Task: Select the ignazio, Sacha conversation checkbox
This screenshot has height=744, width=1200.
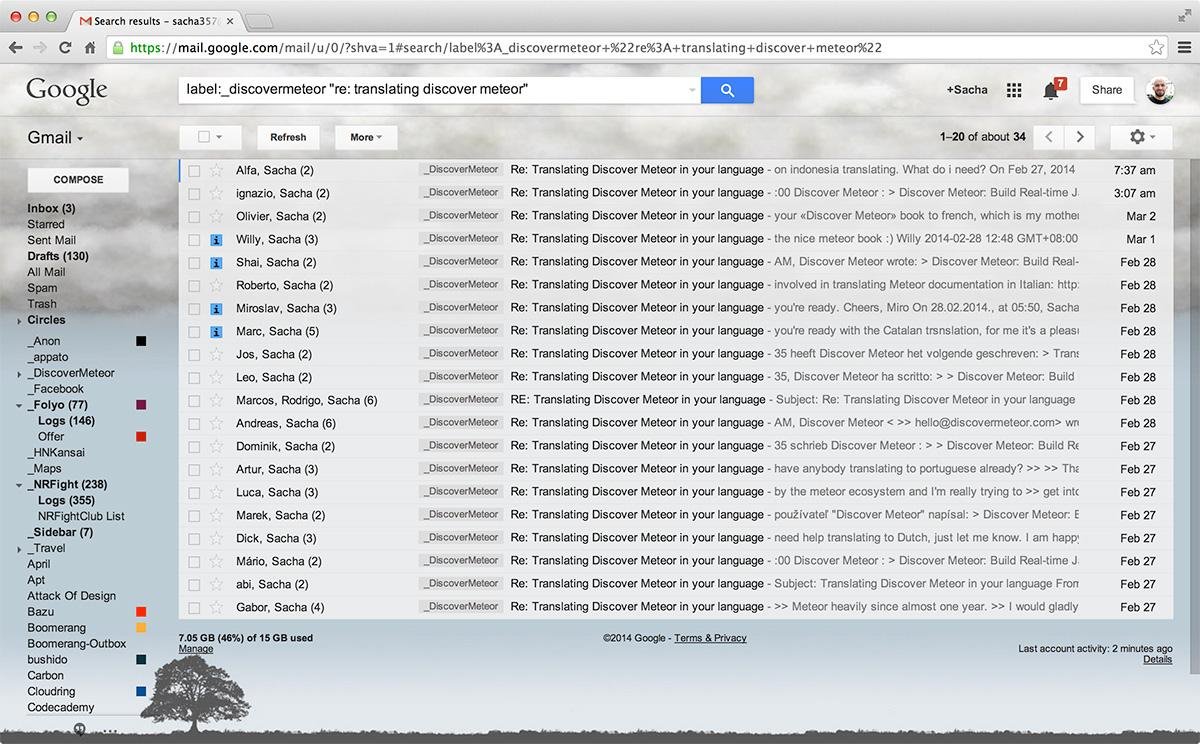Action: [194, 193]
